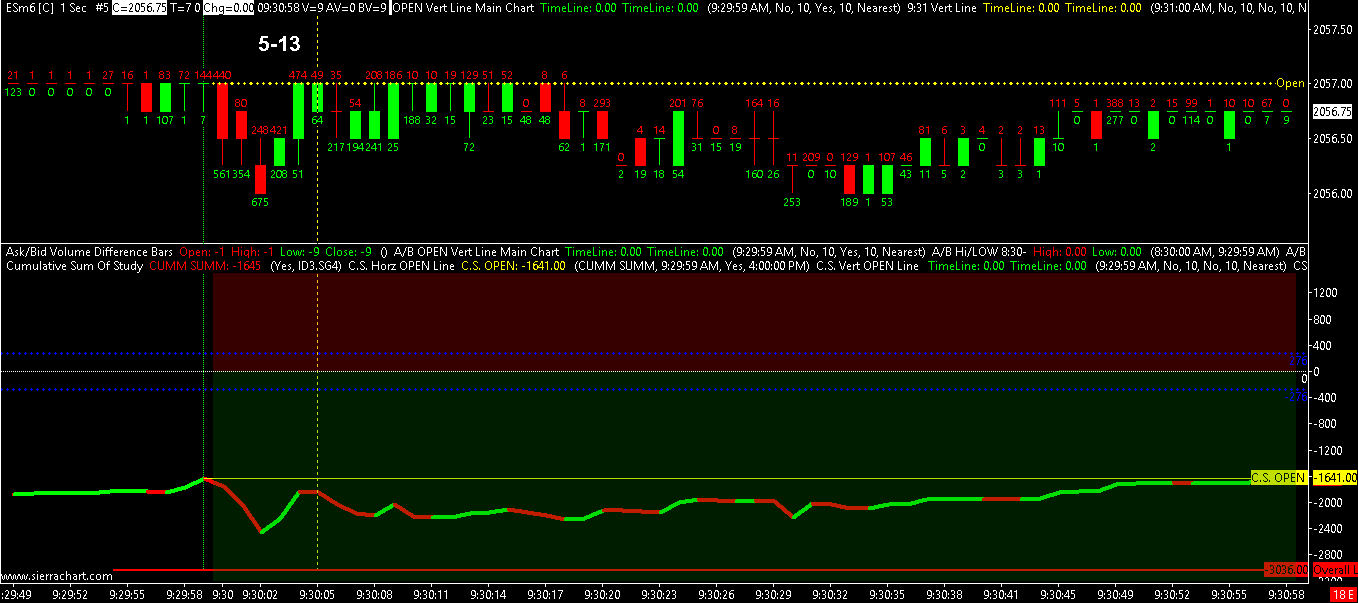This screenshot has width=1358, height=603.
Task: Click the bid volume number 277
Action: (x=1115, y=120)
